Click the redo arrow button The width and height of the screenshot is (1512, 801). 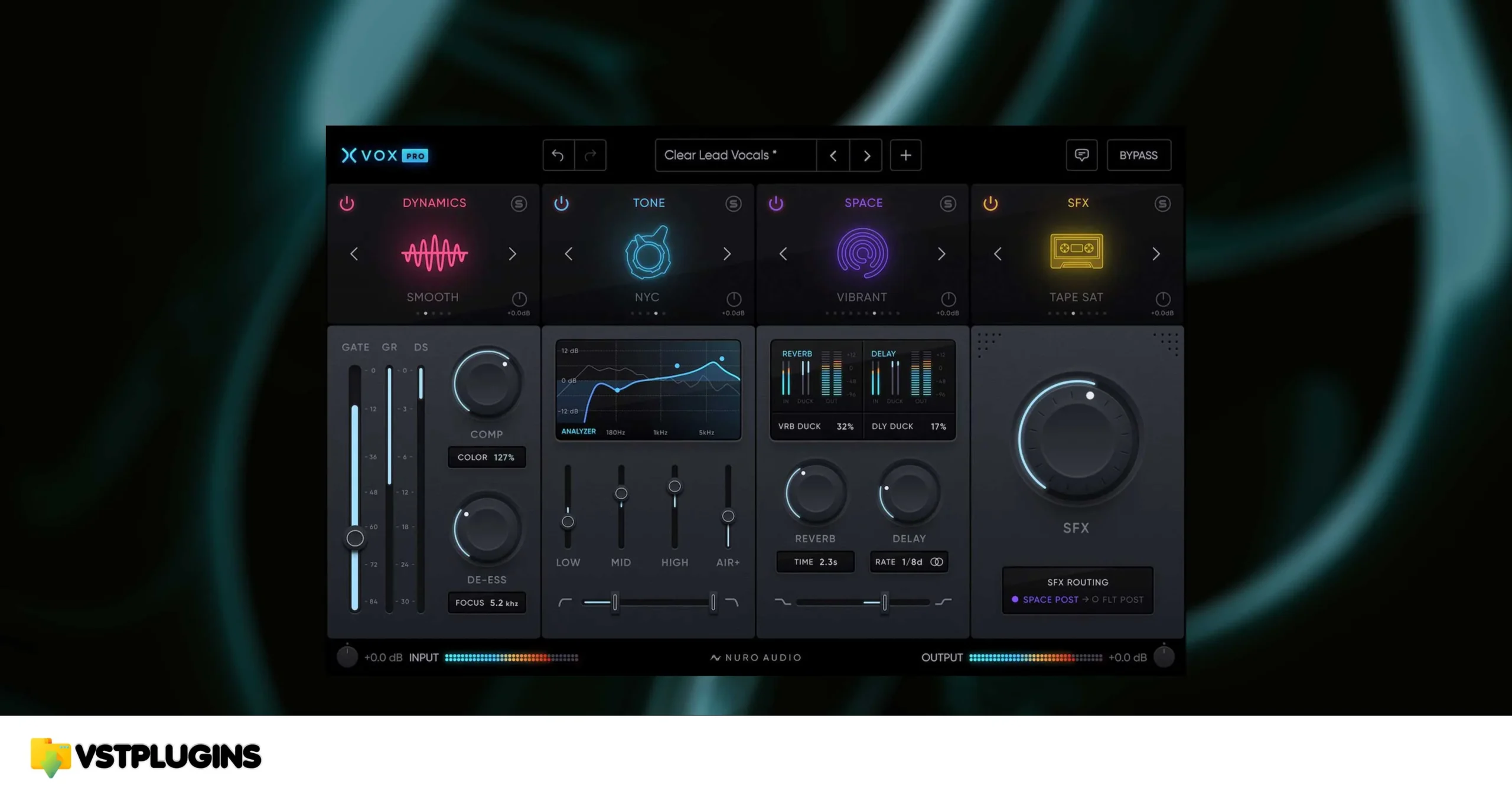coord(590,155)
